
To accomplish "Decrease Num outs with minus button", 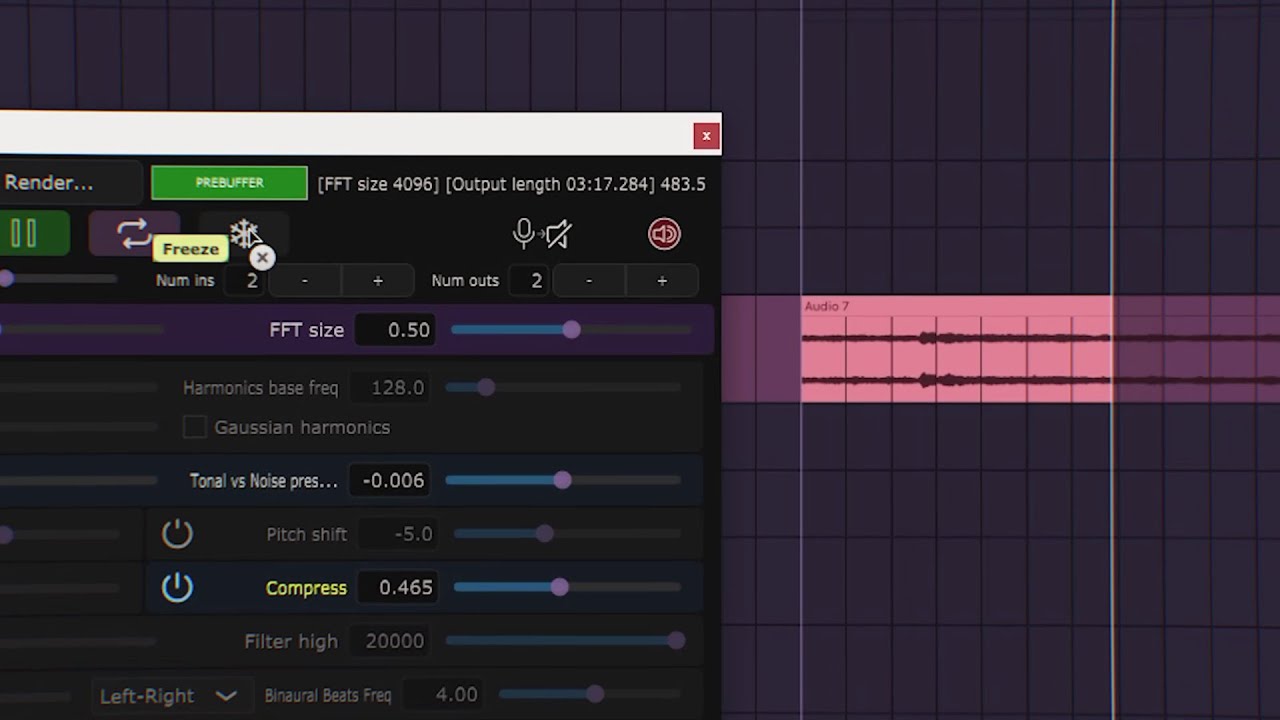I will [x=589, y=281].
